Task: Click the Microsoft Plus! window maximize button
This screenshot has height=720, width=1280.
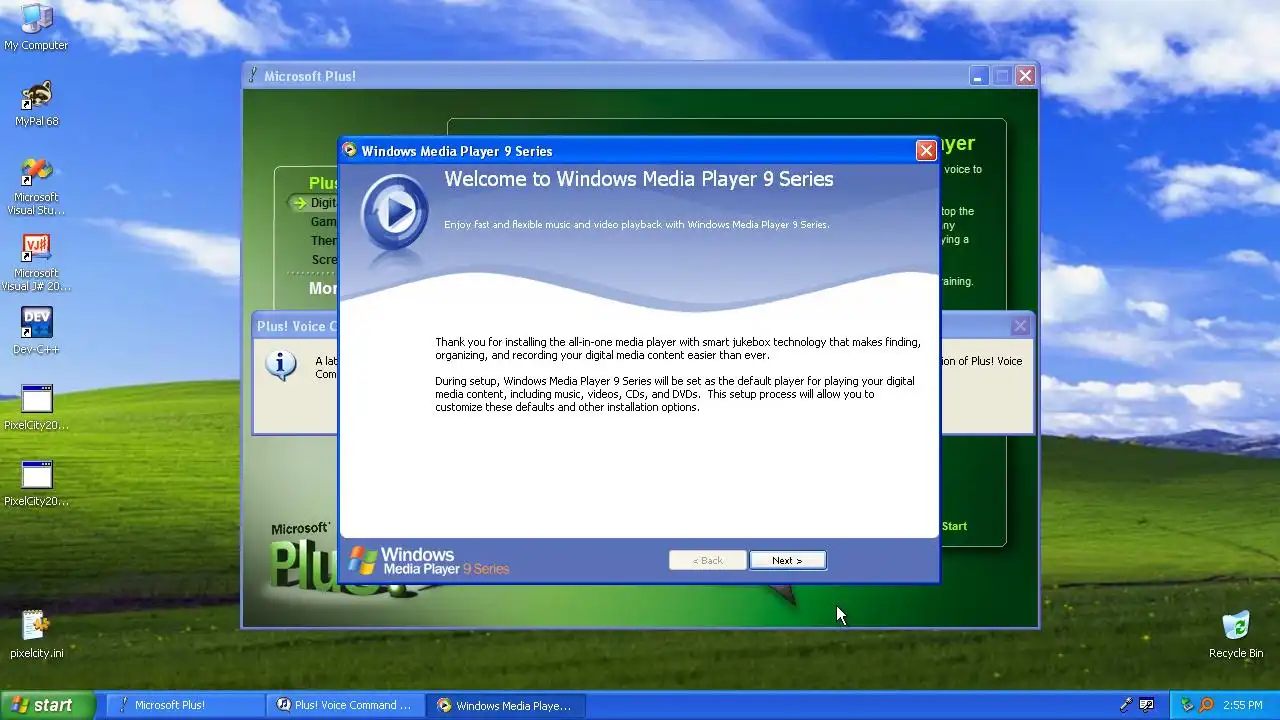Action: click(x=1002, y=76)
